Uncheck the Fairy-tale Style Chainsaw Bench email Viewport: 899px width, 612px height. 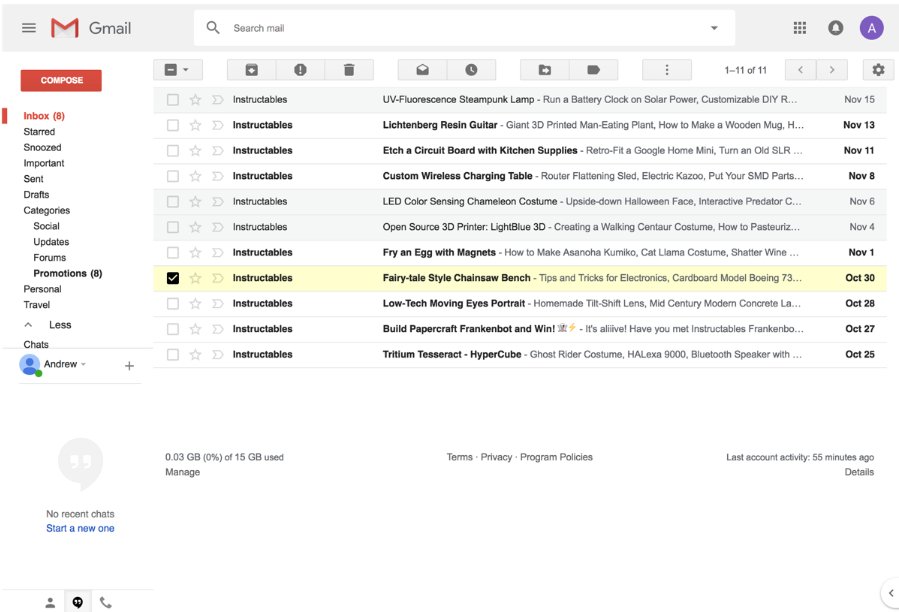click(173, 278)
